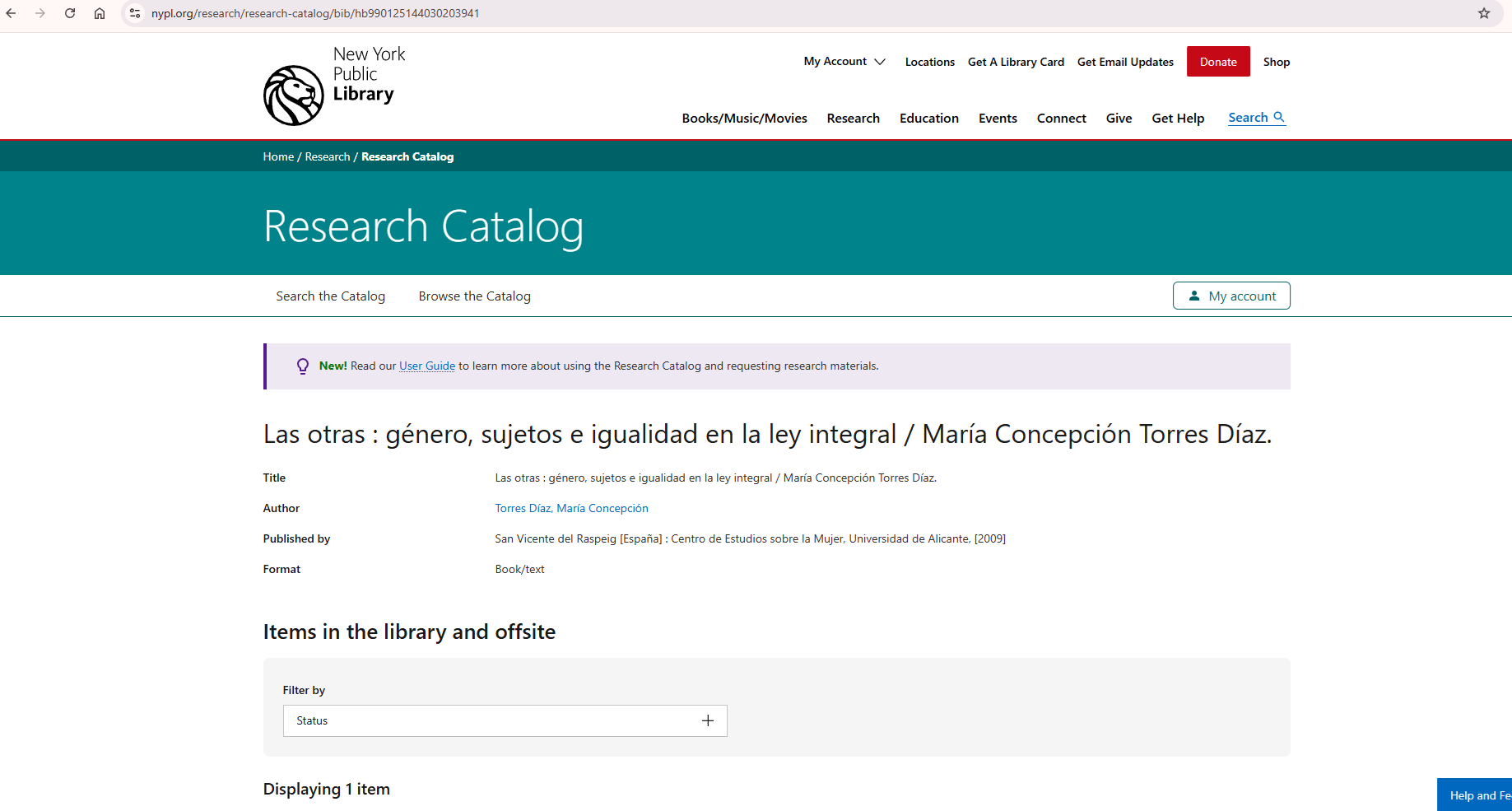1512x811 pixels.
Task: Click the NYPL lion logo
Action: point(294,95)
